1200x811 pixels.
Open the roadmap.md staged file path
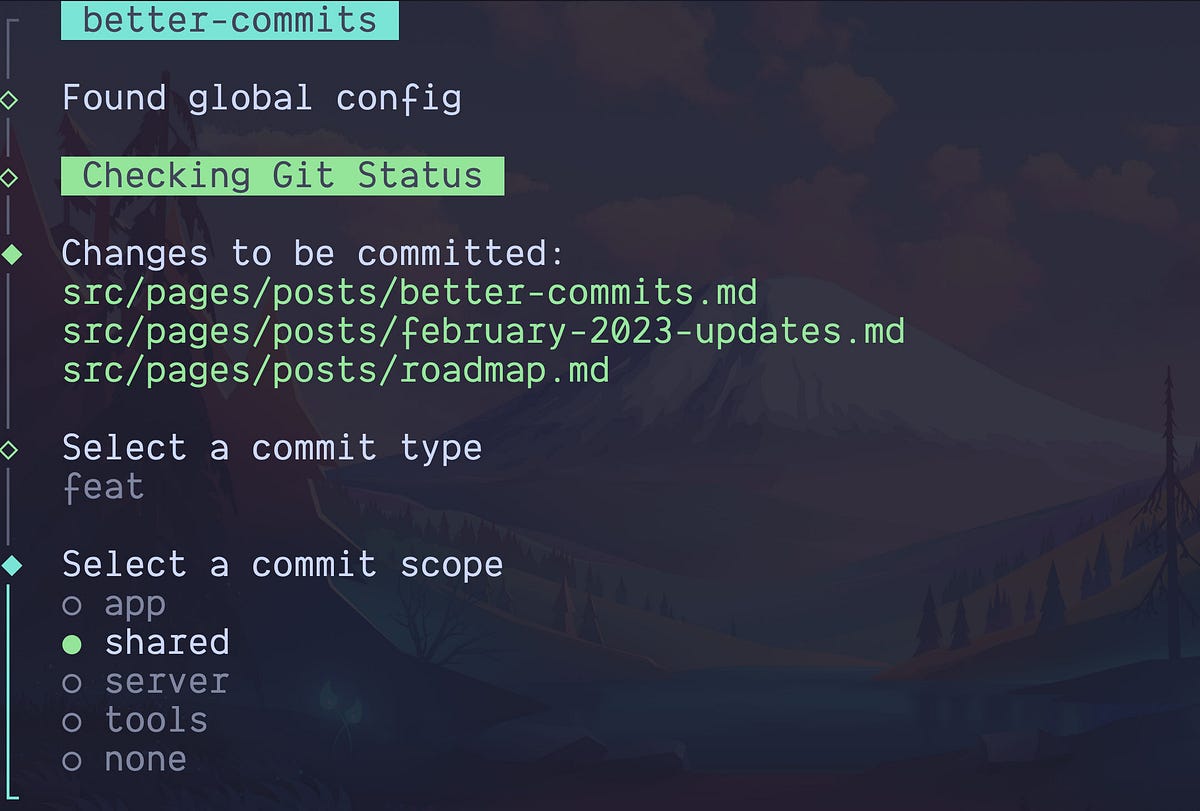point(336,371)
